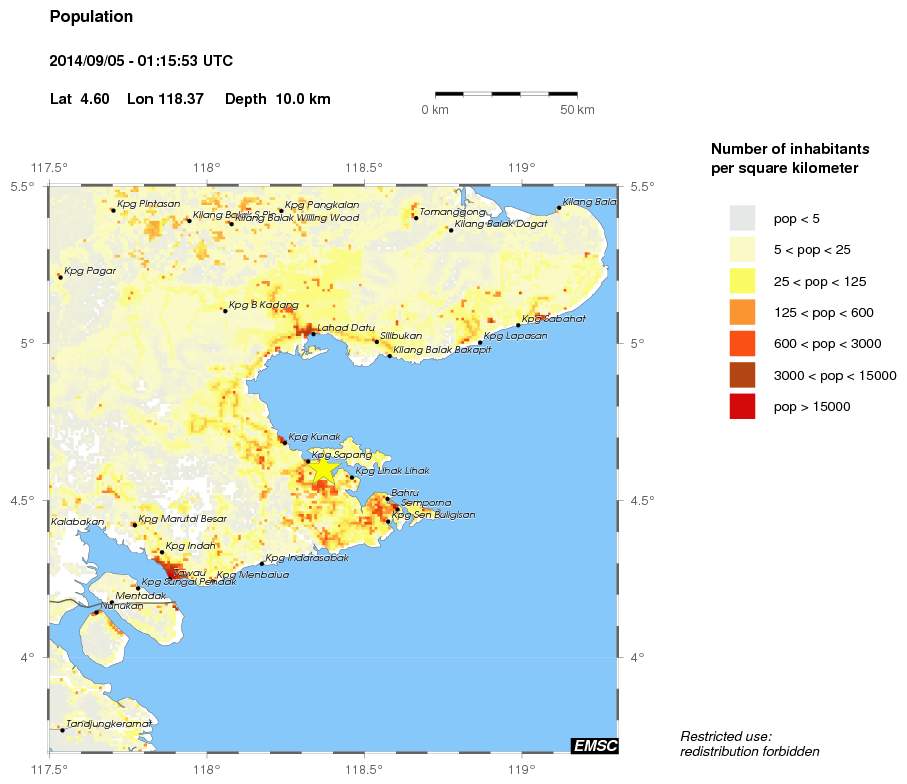The height and width of the screenshot is (784, 907).
Task: Click the 'Kpg Marutai Besar' label
Action: [183, 519]
